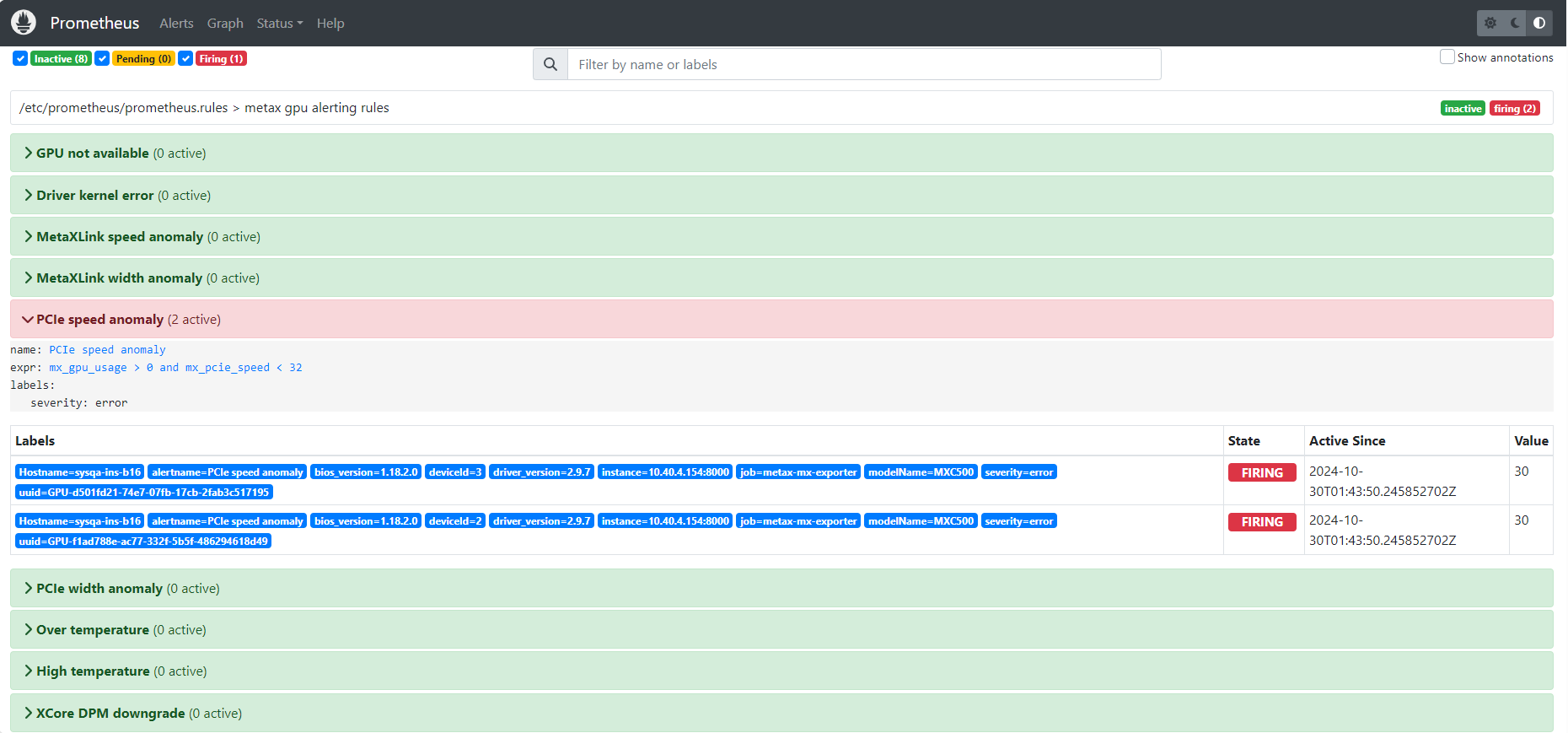The width and height of the screenshot is (1568, 733).
Task: Click the mx_gpu_usage expression link
Action: [x=88, y=368]
